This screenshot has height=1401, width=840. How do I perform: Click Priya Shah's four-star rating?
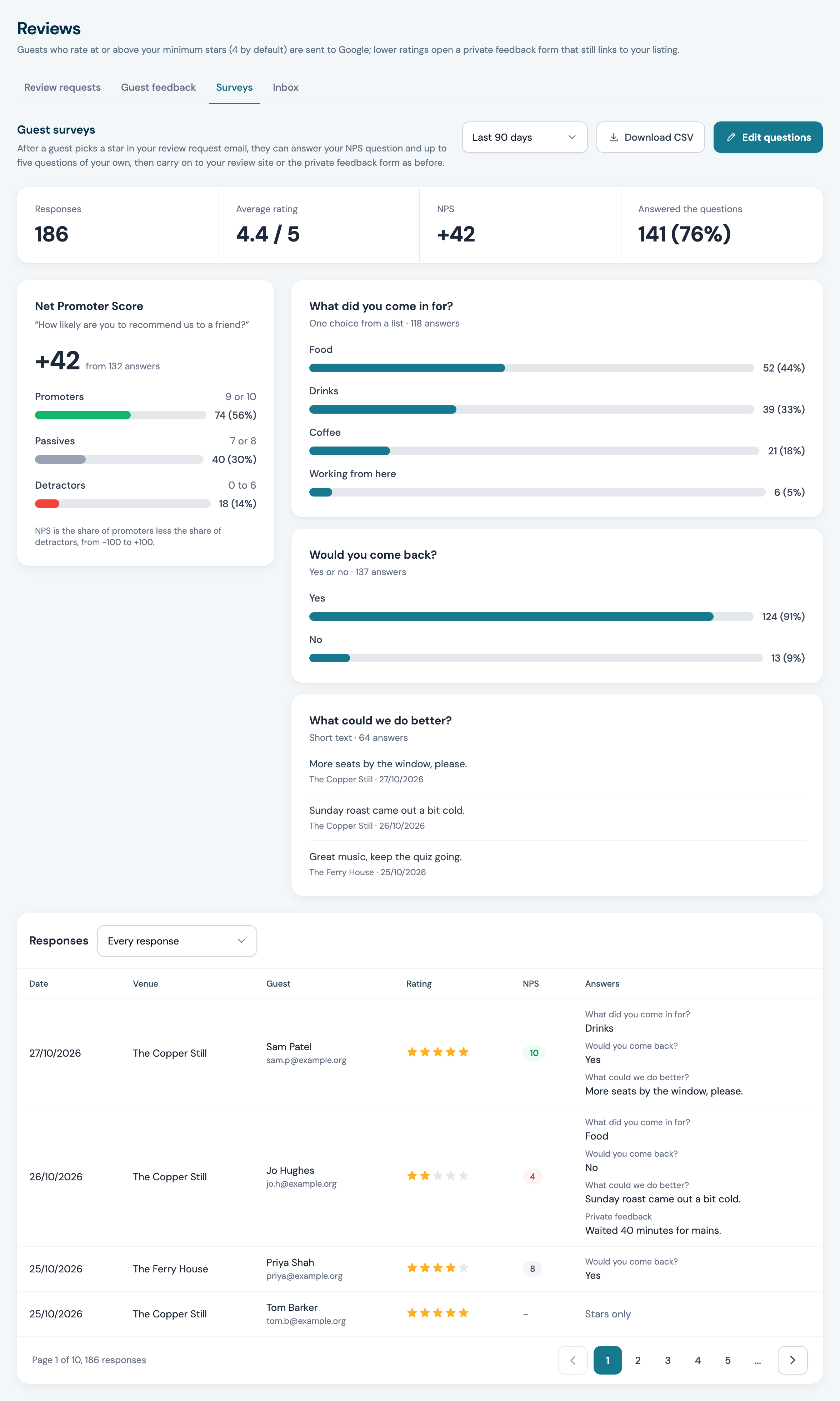(x=437, y=1268)
